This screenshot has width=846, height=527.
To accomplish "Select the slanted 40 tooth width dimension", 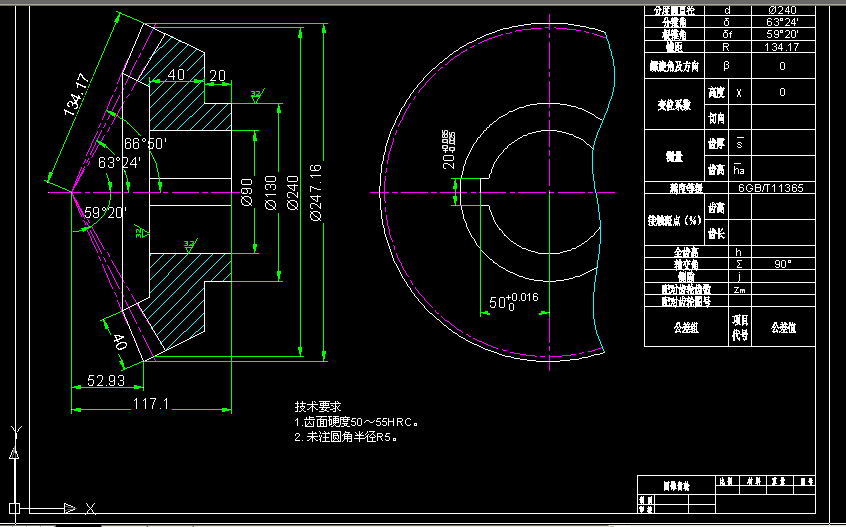I will coord(119,341).
